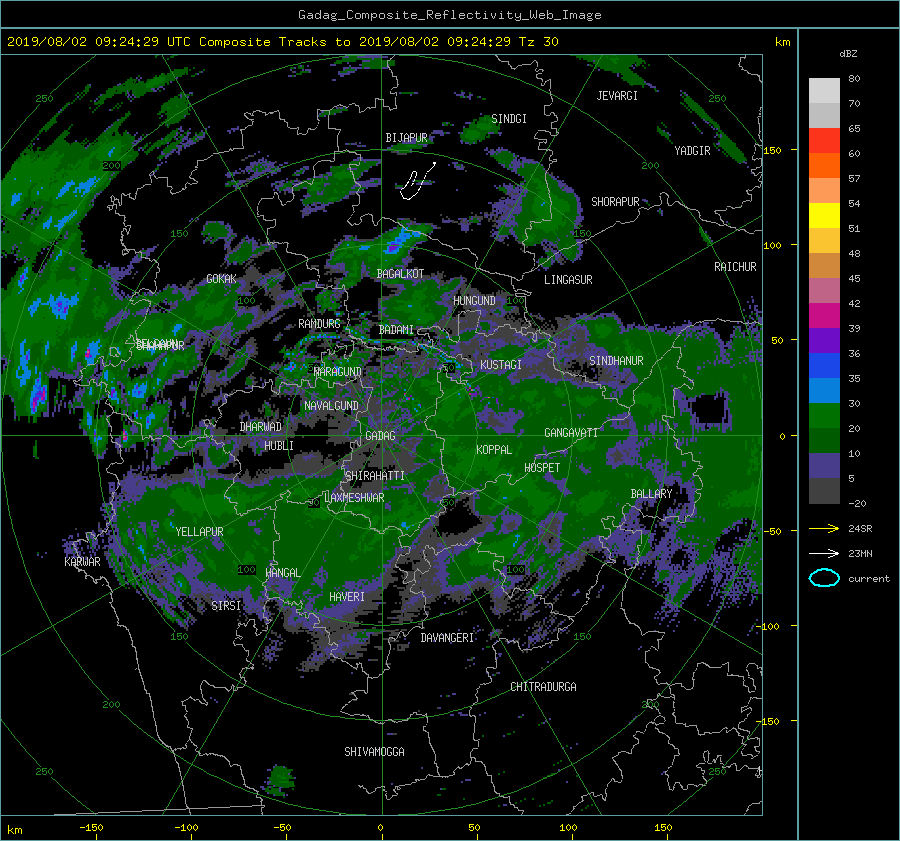Click the 'SHIRAHATTI' city label

pos(375,476)
